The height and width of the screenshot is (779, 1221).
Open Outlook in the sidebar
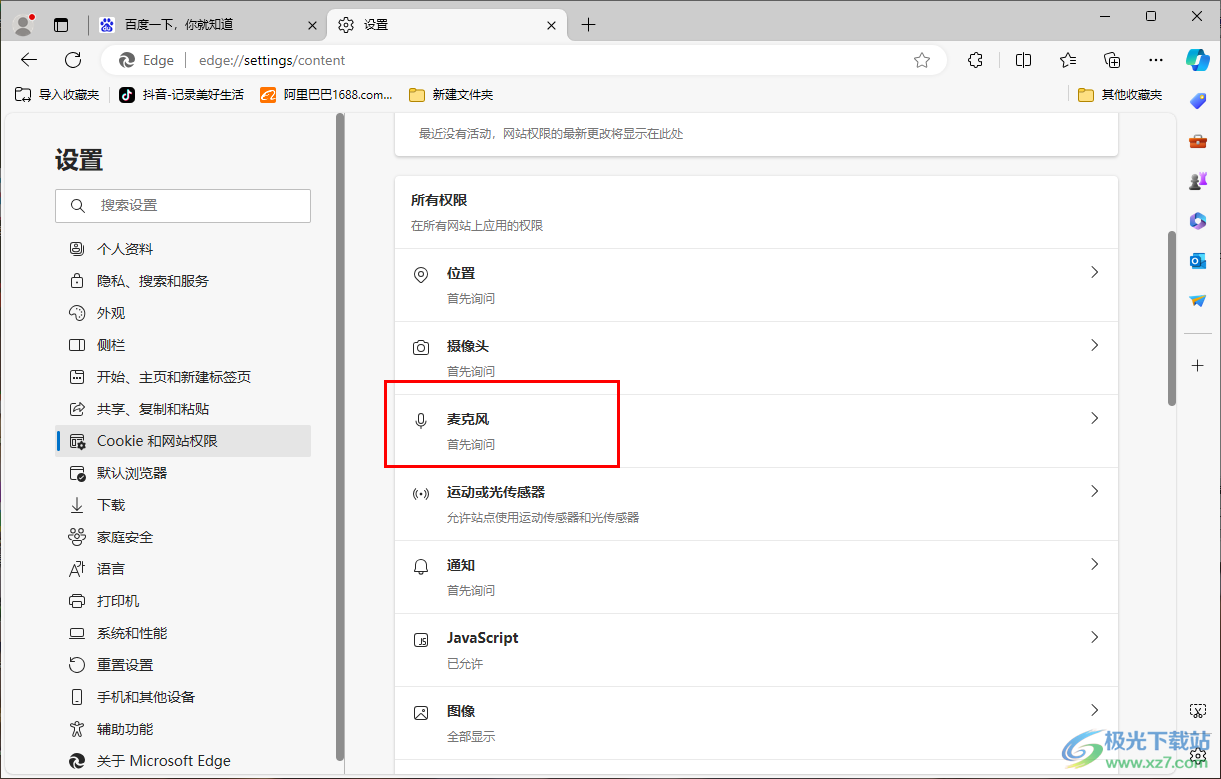coord(1197,261)
